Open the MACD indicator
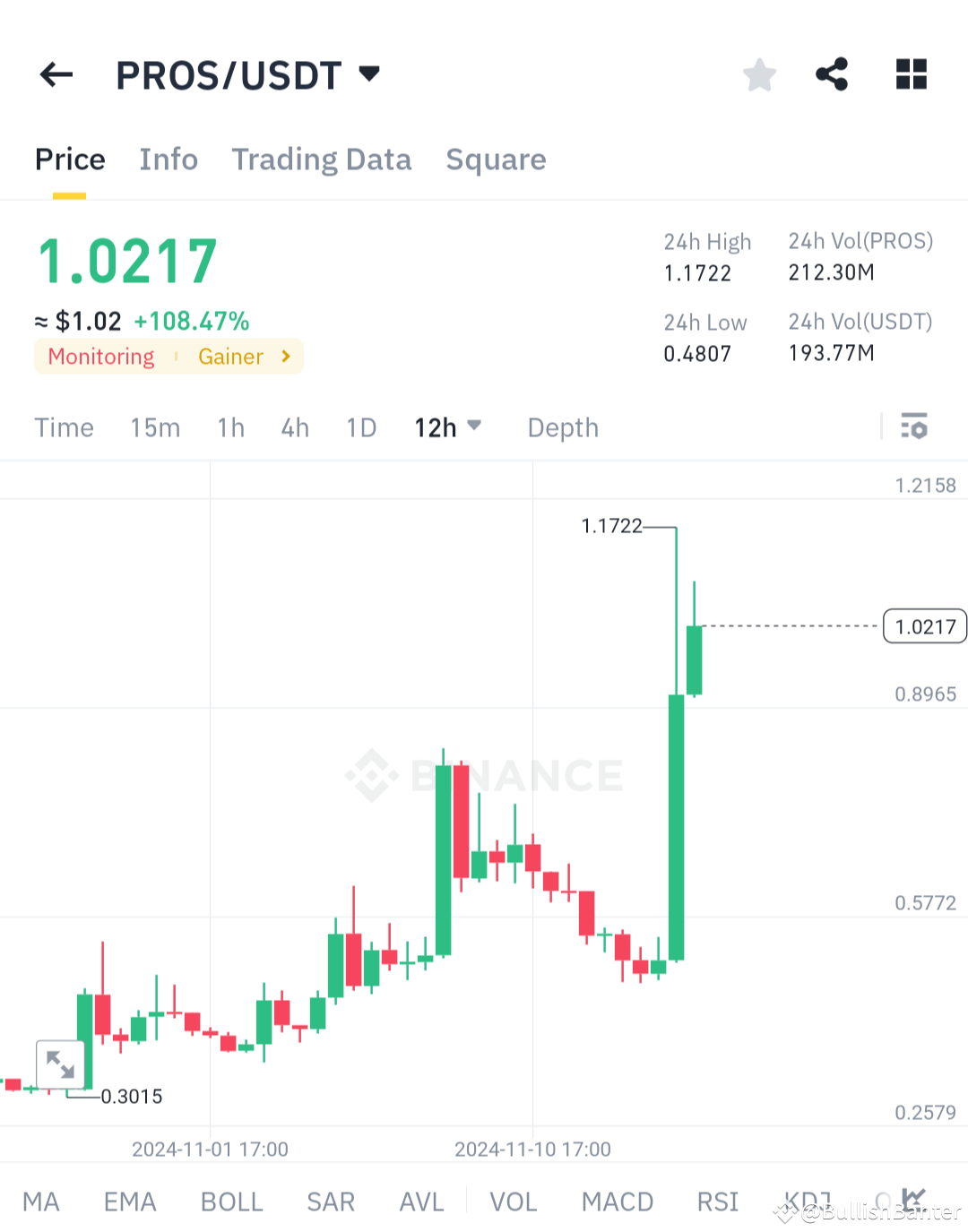Viewport: 968px width, 1232px height. click(617, 1202)
